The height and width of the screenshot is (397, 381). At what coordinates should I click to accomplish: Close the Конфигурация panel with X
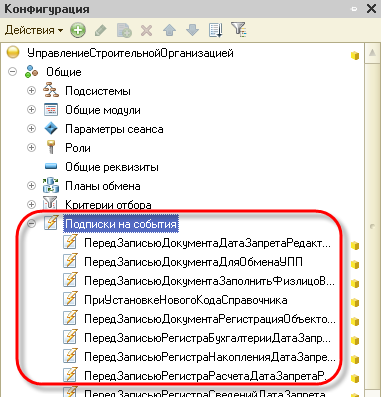(x=371, y=9)
